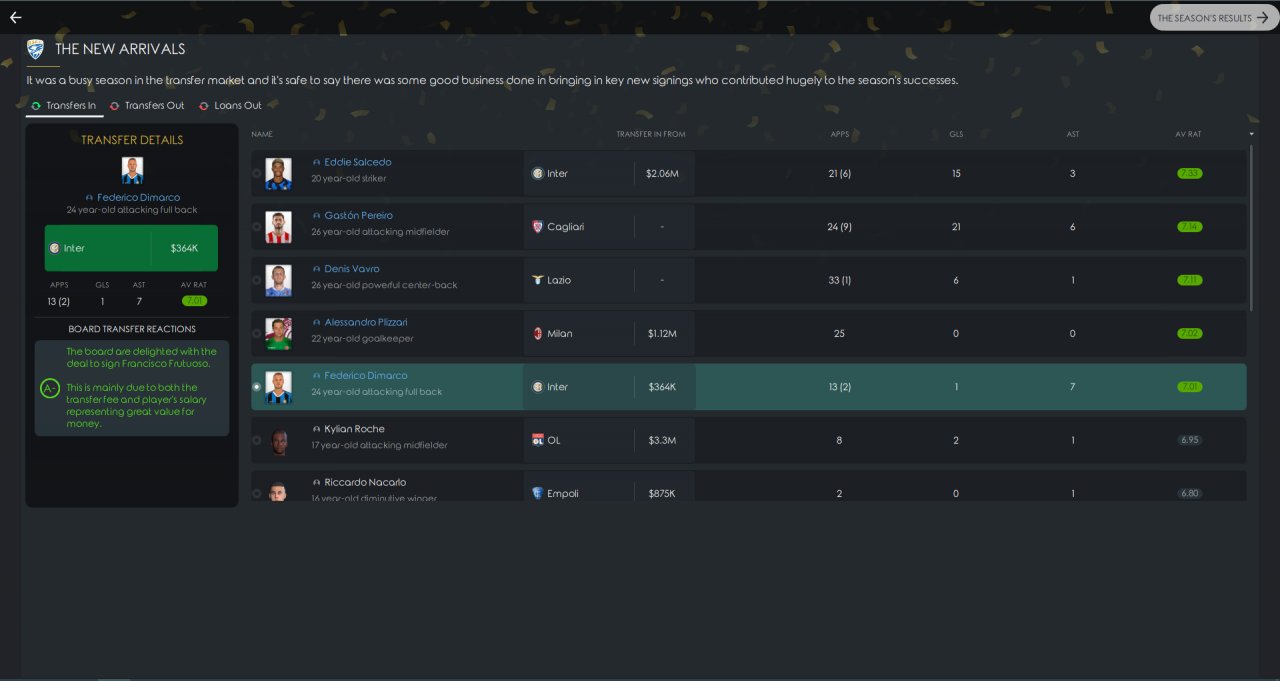
Task: Click the $1.12M fee for Plizzari
Action: click(x=662, y=333)
